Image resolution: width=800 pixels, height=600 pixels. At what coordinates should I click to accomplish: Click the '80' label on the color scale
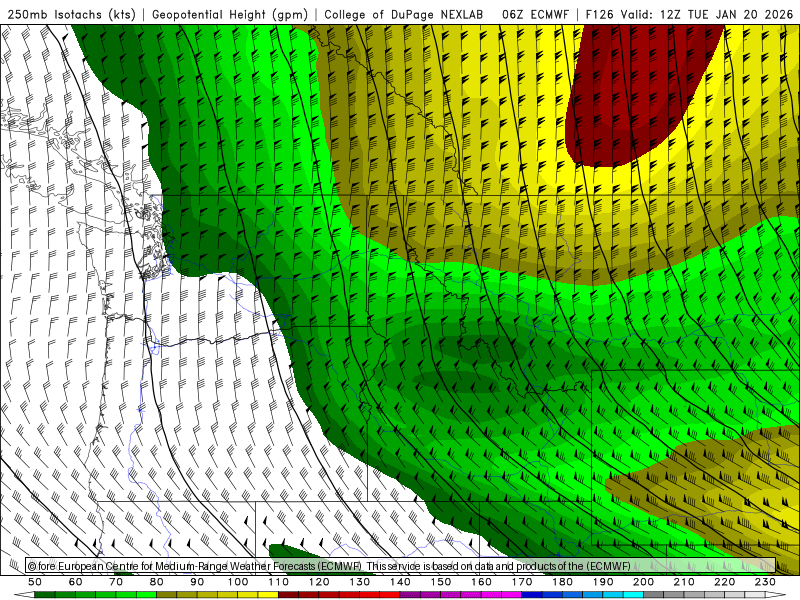(157, 582)
